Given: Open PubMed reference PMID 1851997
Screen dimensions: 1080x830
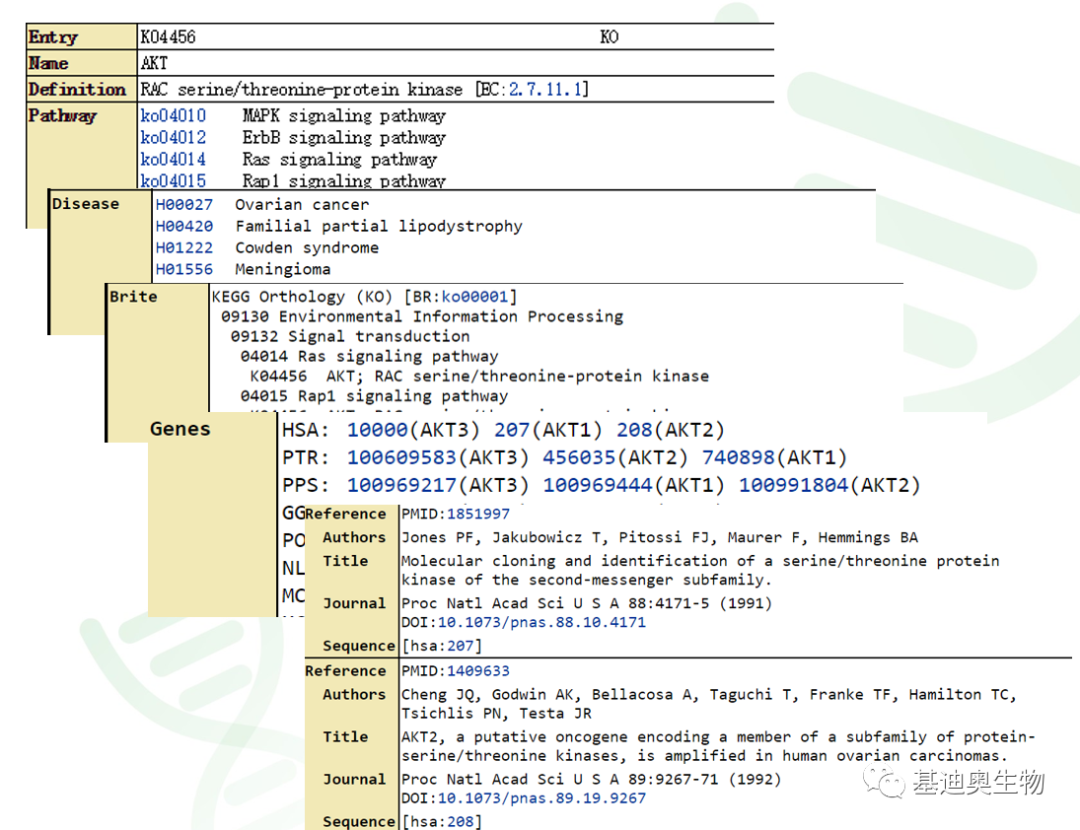Looking at the screenshot, I should [x=478, y=514].
